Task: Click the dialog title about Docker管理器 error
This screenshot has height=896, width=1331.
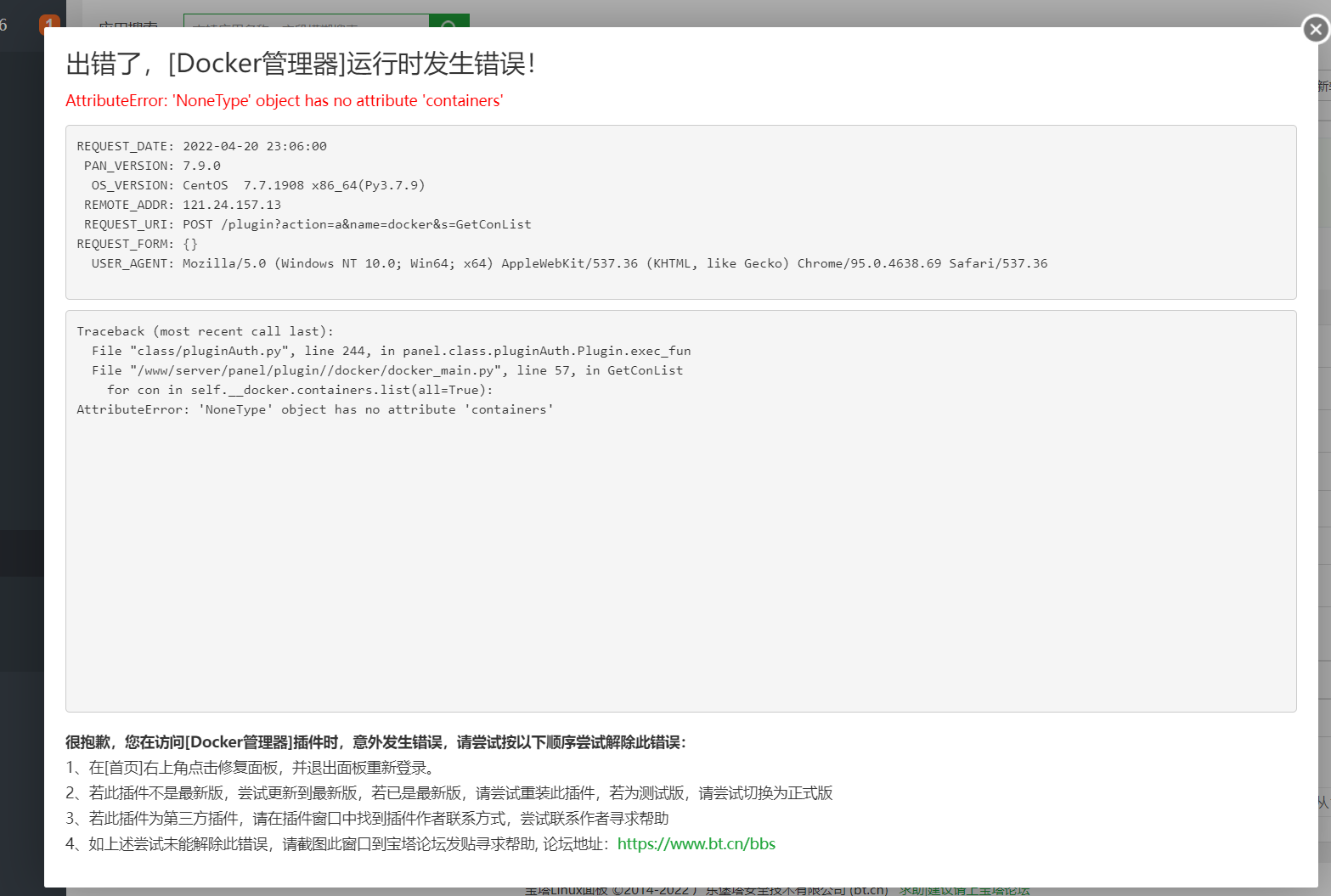Action: (301, 64)
